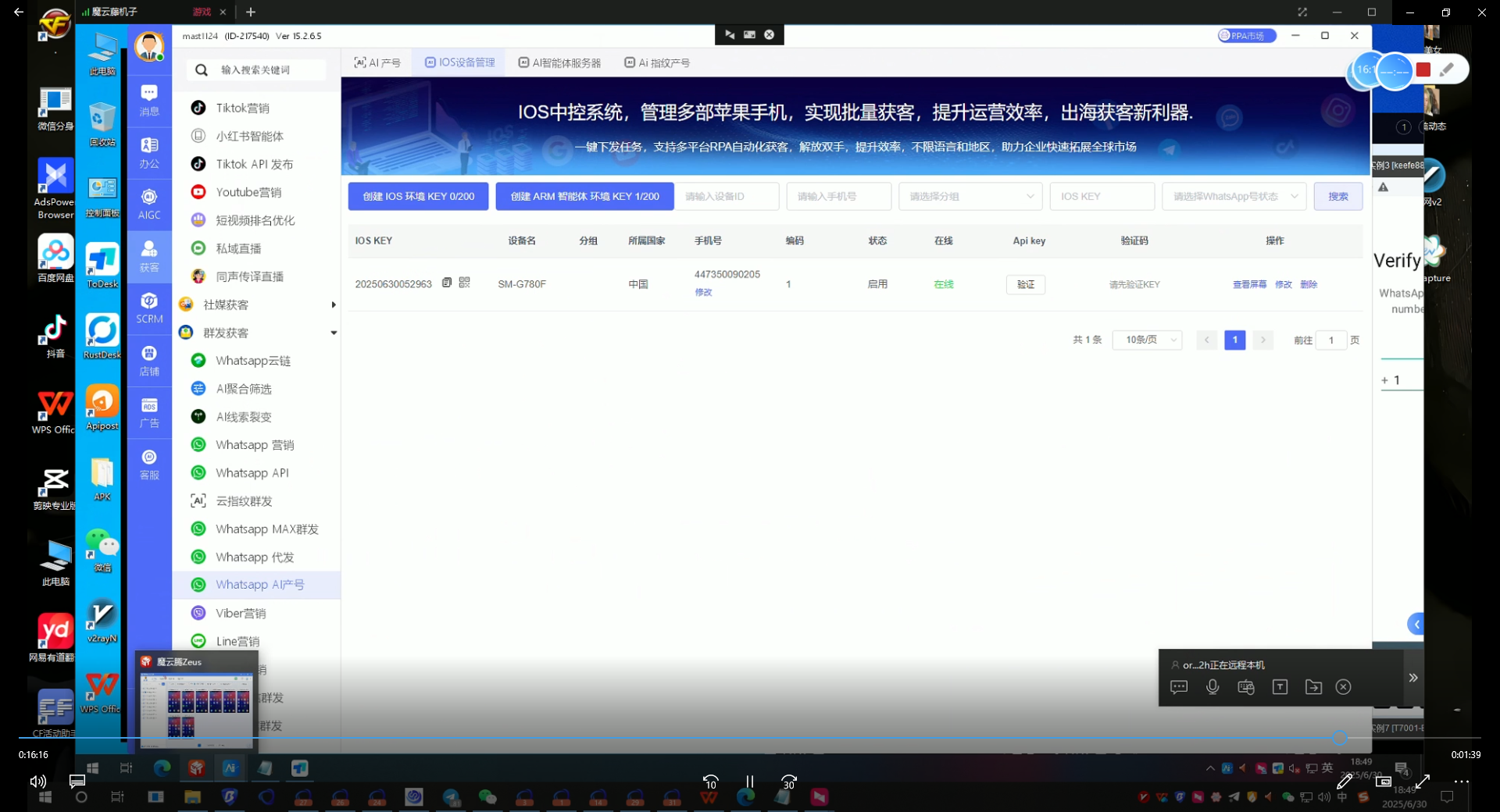Open the 消息 messages sidebar icon
This screenshot has height=812, width=1500.
coord(149,99)
